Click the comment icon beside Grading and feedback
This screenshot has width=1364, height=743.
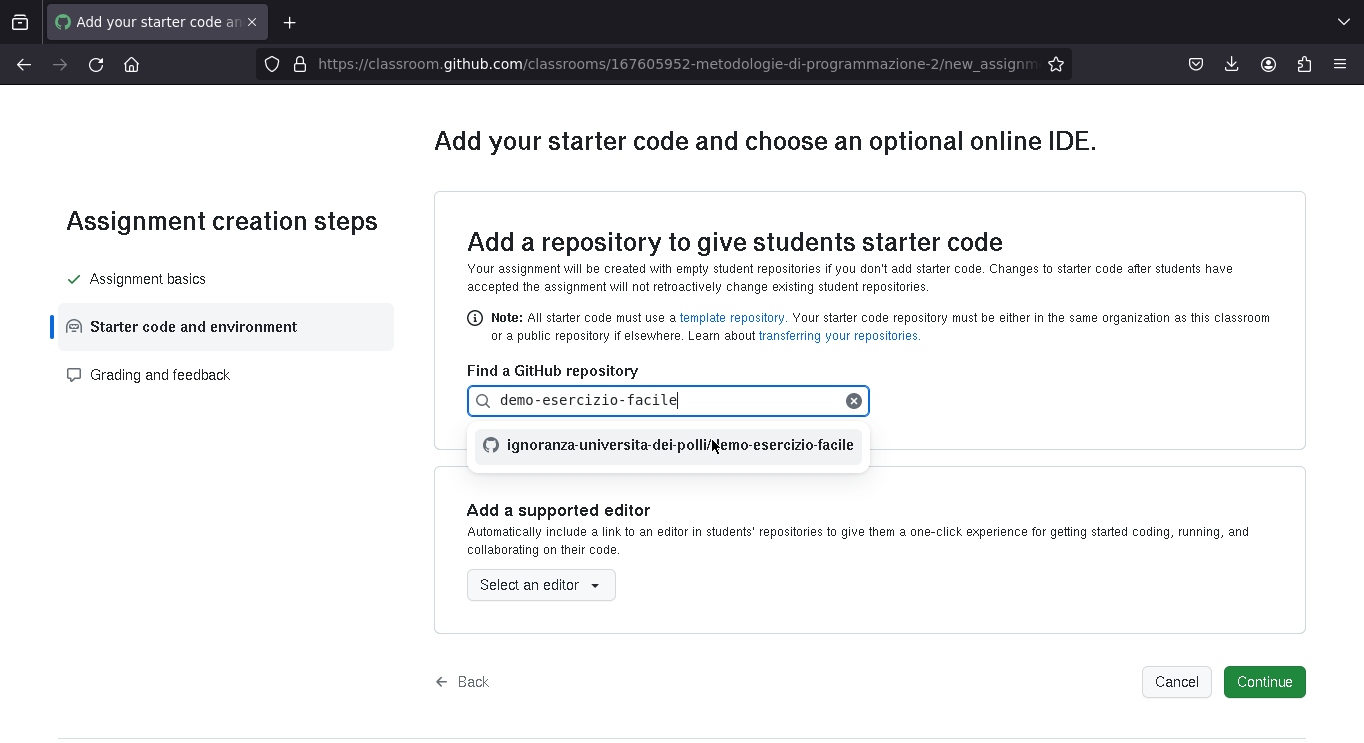[x=74, y=375]
